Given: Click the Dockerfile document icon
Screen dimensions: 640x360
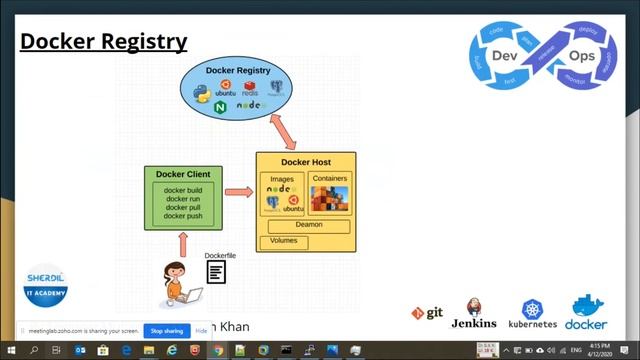Looking at the screenshot, I should (x=216, y=272).
